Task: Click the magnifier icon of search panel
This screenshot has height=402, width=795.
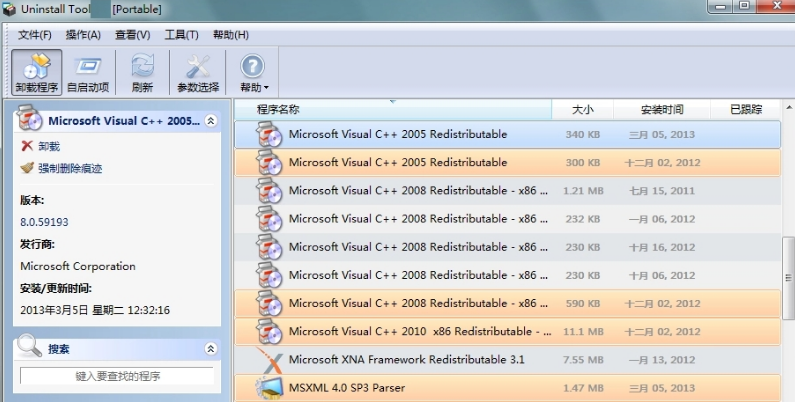Action: click(x=29, y=346)
